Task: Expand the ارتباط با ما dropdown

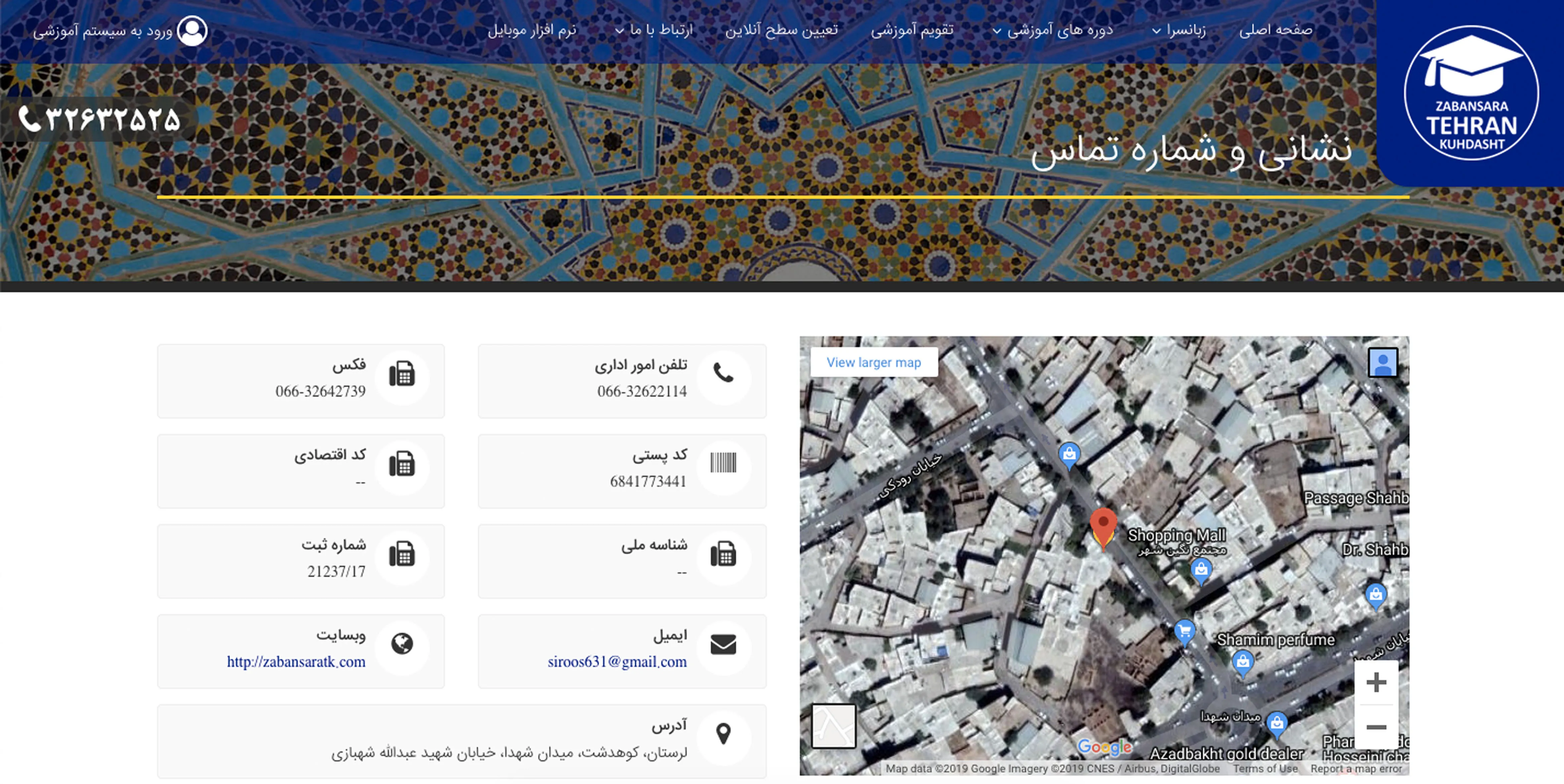Action: (654, 30)
